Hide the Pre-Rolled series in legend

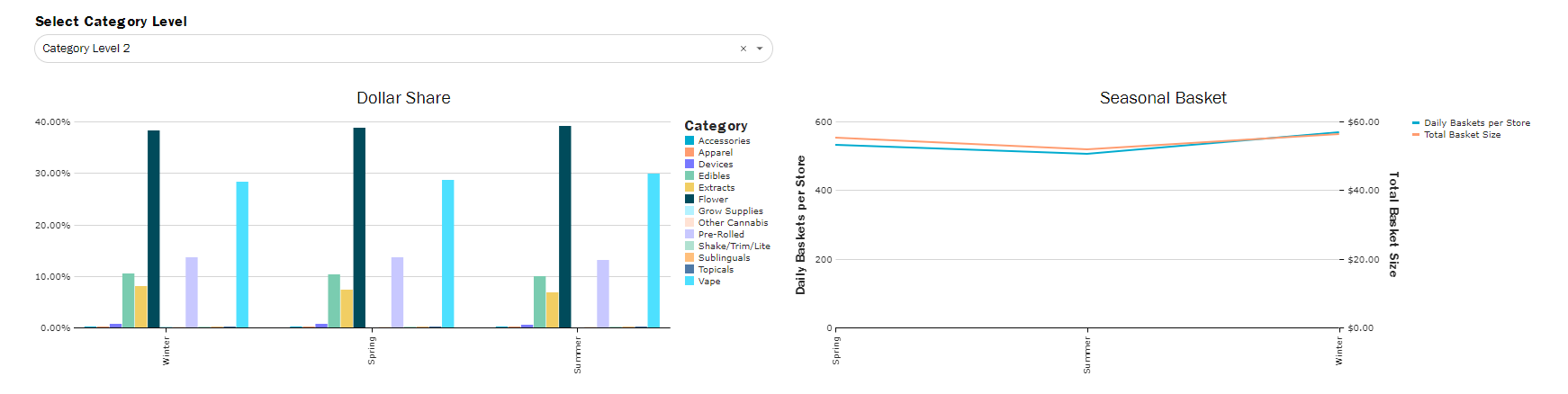click(721, 235)
